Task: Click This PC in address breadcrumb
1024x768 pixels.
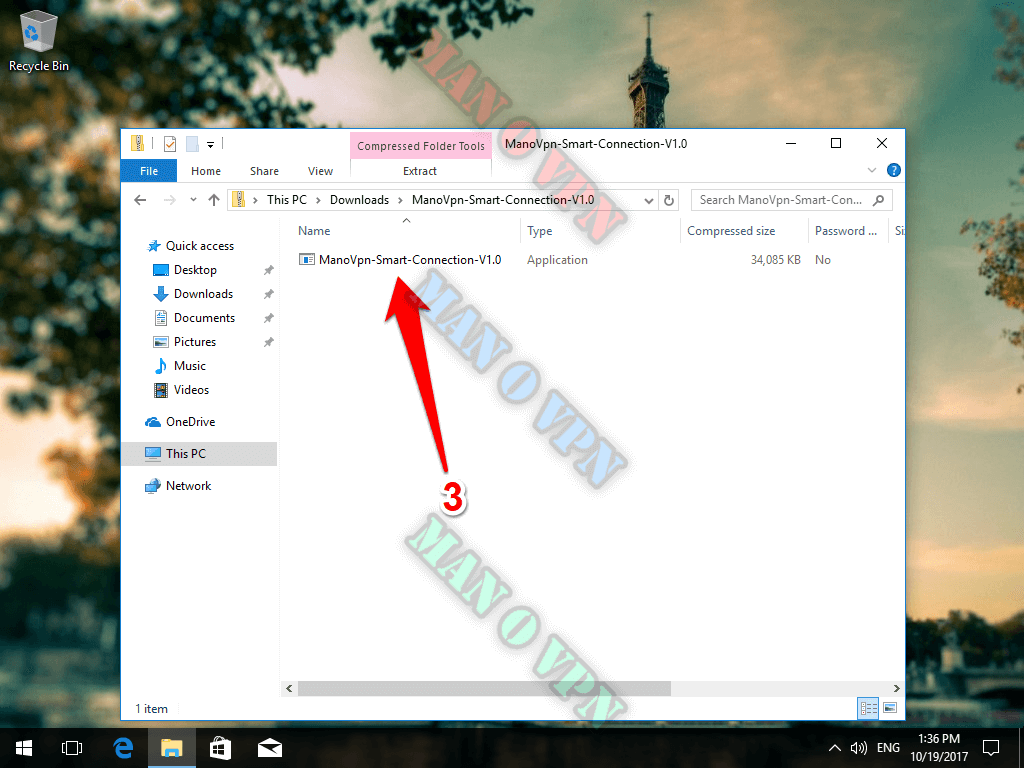Action: [287, 200]
